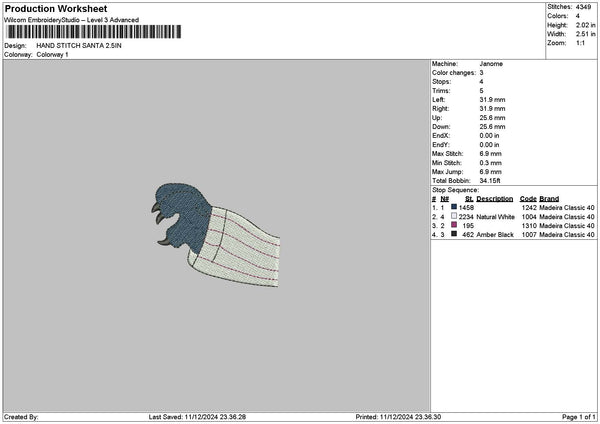This screenshot has width=600, height=424.
Task: Click the "Color changes:" label
Action: click(x=454, y=73)
